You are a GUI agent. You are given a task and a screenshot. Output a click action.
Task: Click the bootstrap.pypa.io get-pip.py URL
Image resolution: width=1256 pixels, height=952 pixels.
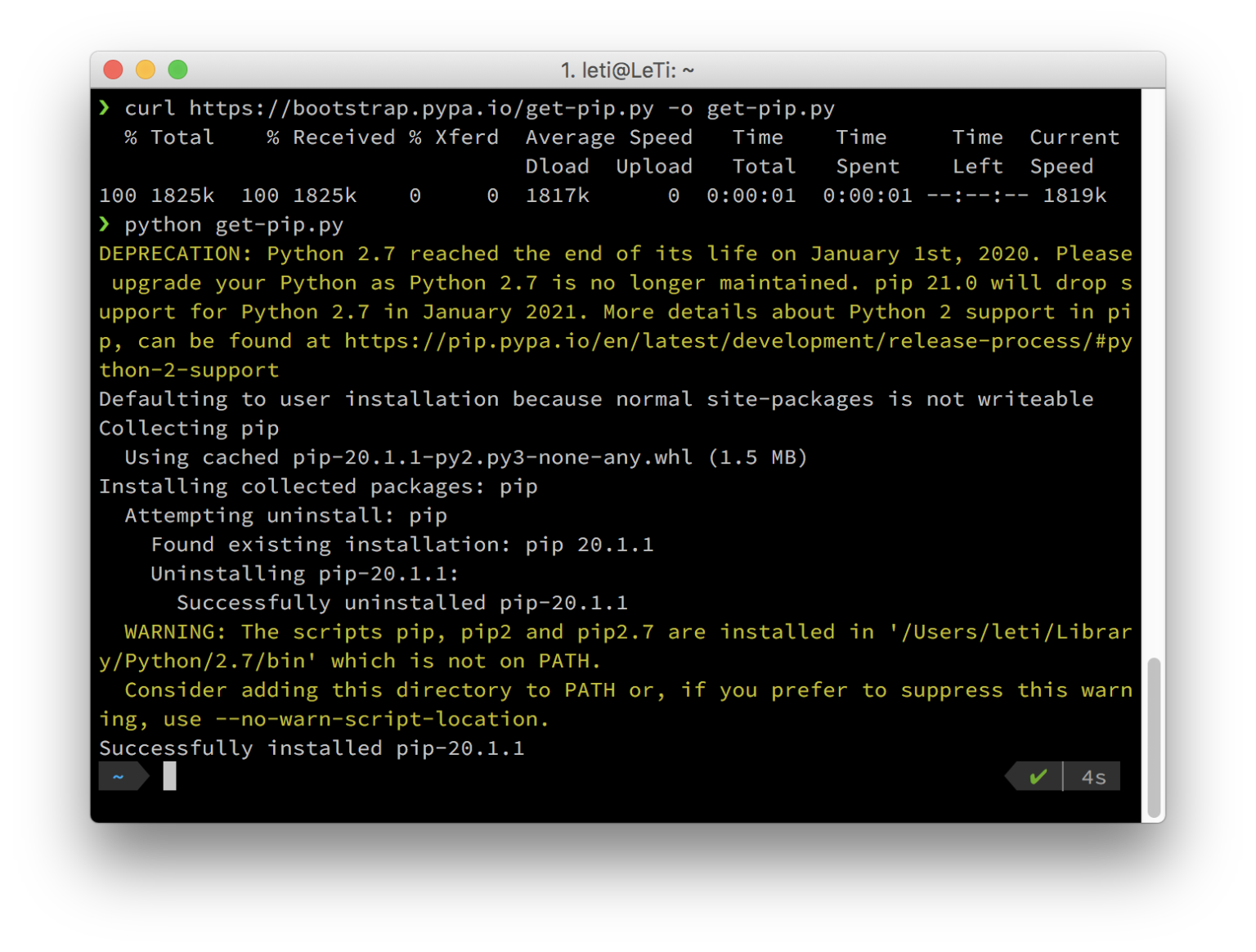pos(421,108)
